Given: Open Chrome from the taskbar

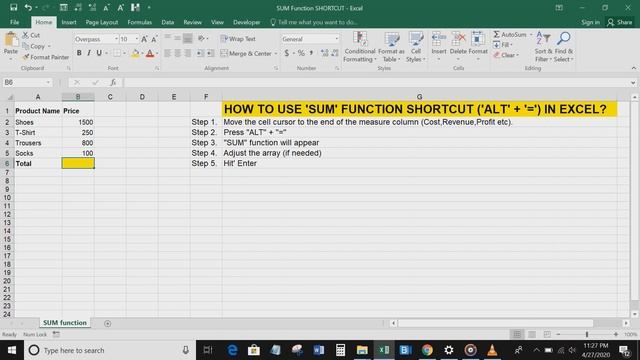Looking at the screenshot, I should [427, 350].
